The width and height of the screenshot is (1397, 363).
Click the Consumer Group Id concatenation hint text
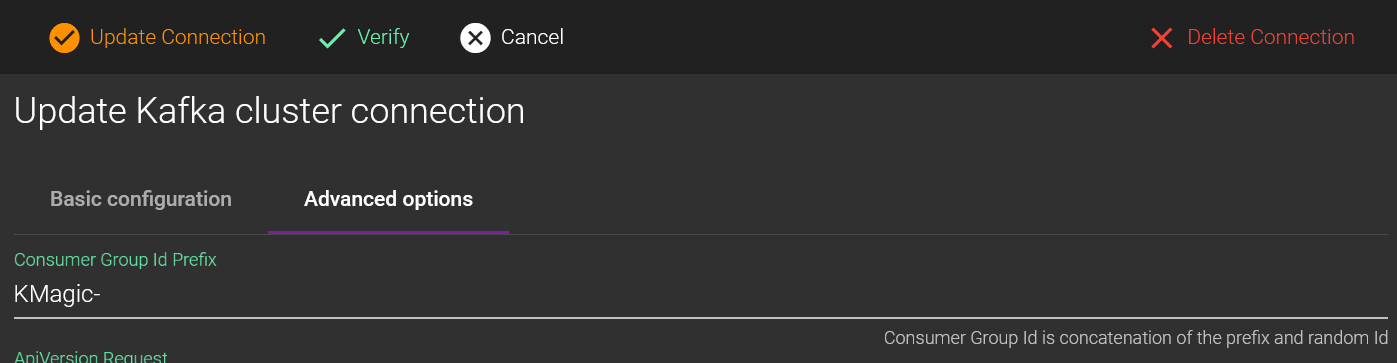(x=1136, y=338)
